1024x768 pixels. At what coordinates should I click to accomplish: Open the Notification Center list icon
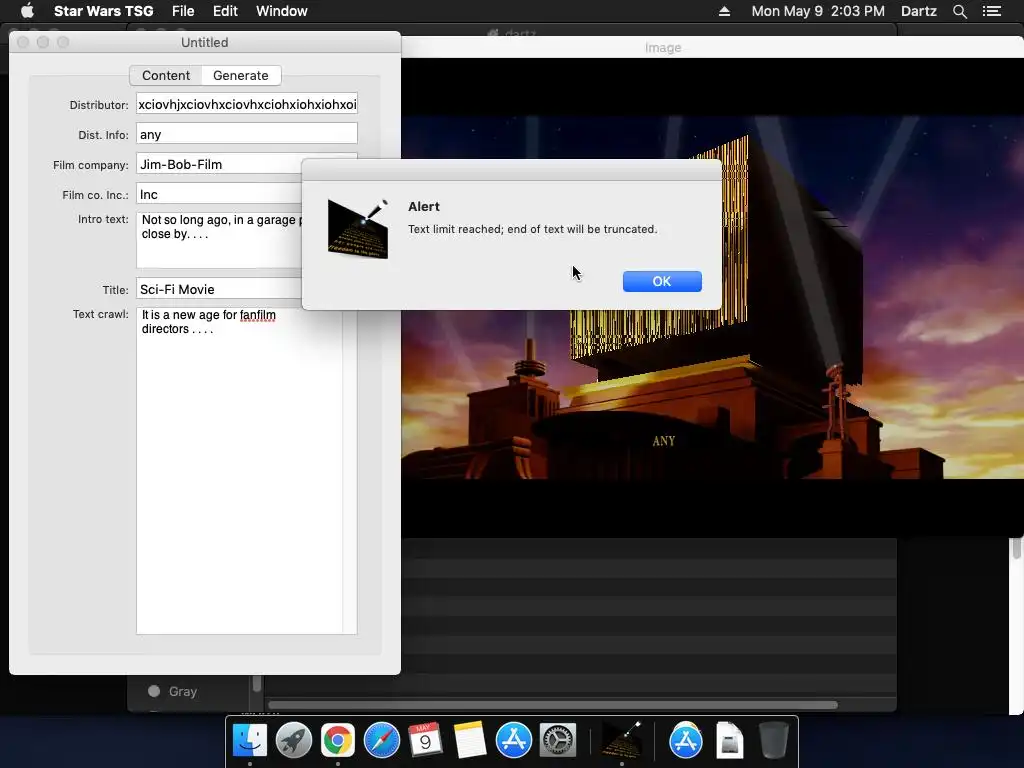click(x=992, y=11)
